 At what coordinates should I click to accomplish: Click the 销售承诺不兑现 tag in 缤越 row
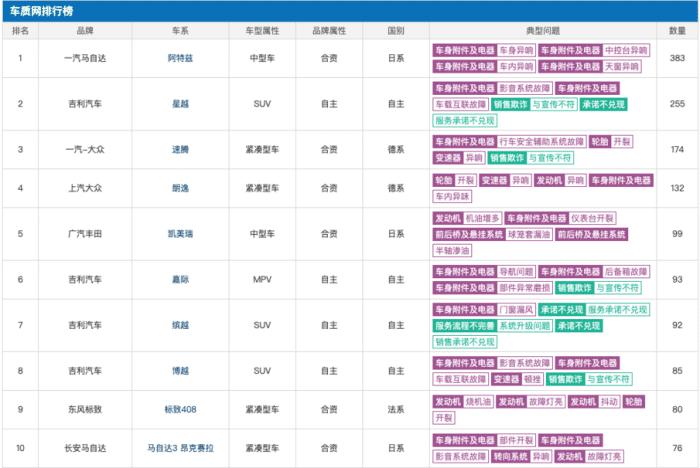click(465, 342)
